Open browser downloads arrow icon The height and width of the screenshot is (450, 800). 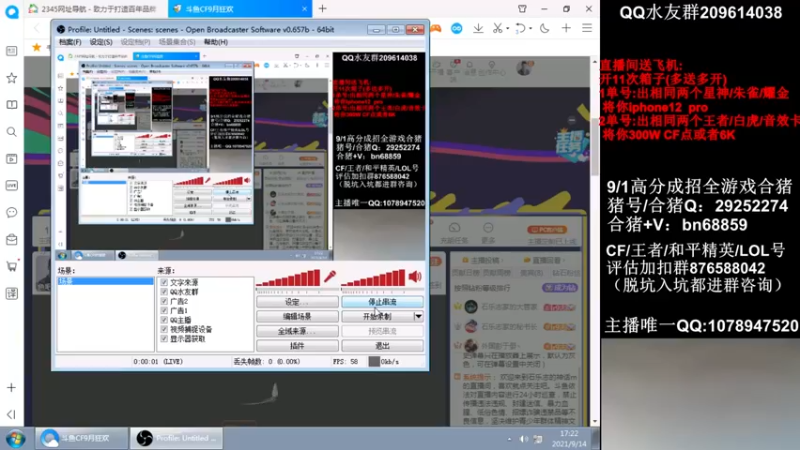click(x=478, y=29)
